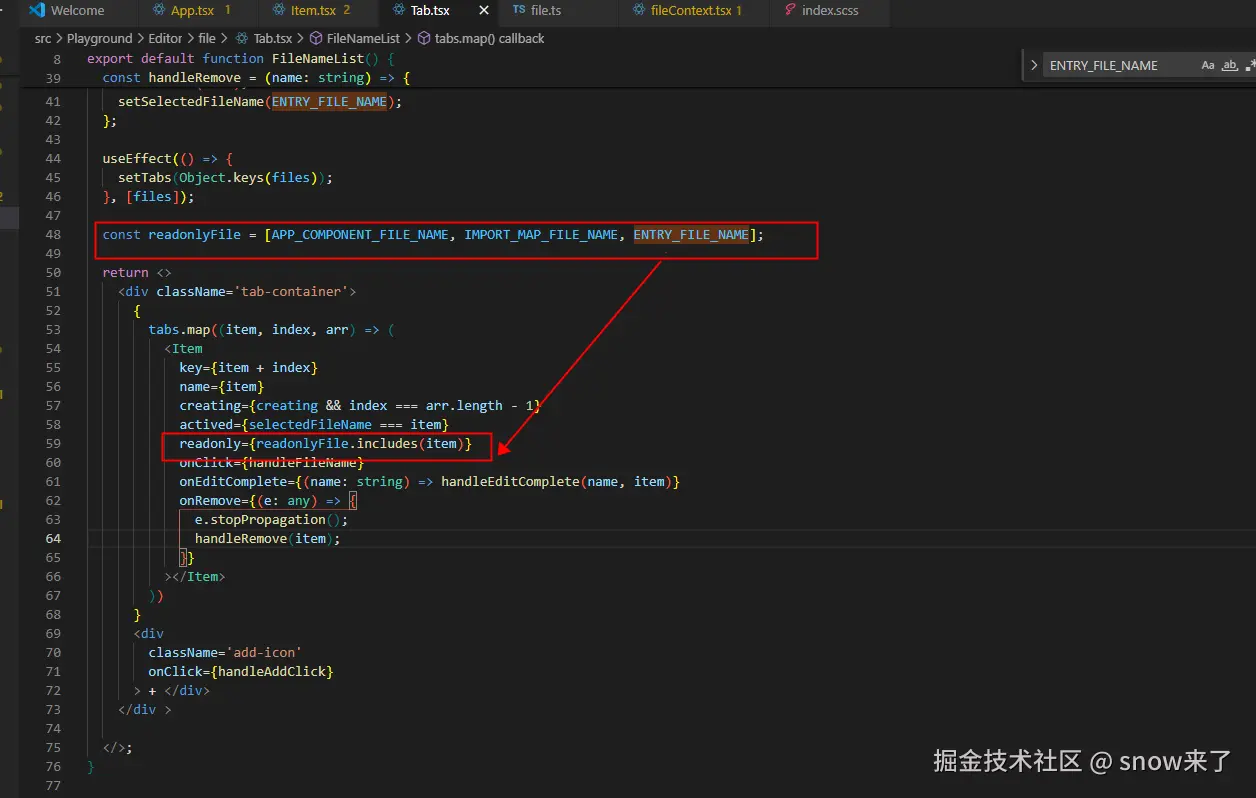Image resolution: width=1256 pixels, height=798 pixels.
Task: Open the Tab.tsx breadcrumb item
Action: pyautogui.click(x=272, y=38)
